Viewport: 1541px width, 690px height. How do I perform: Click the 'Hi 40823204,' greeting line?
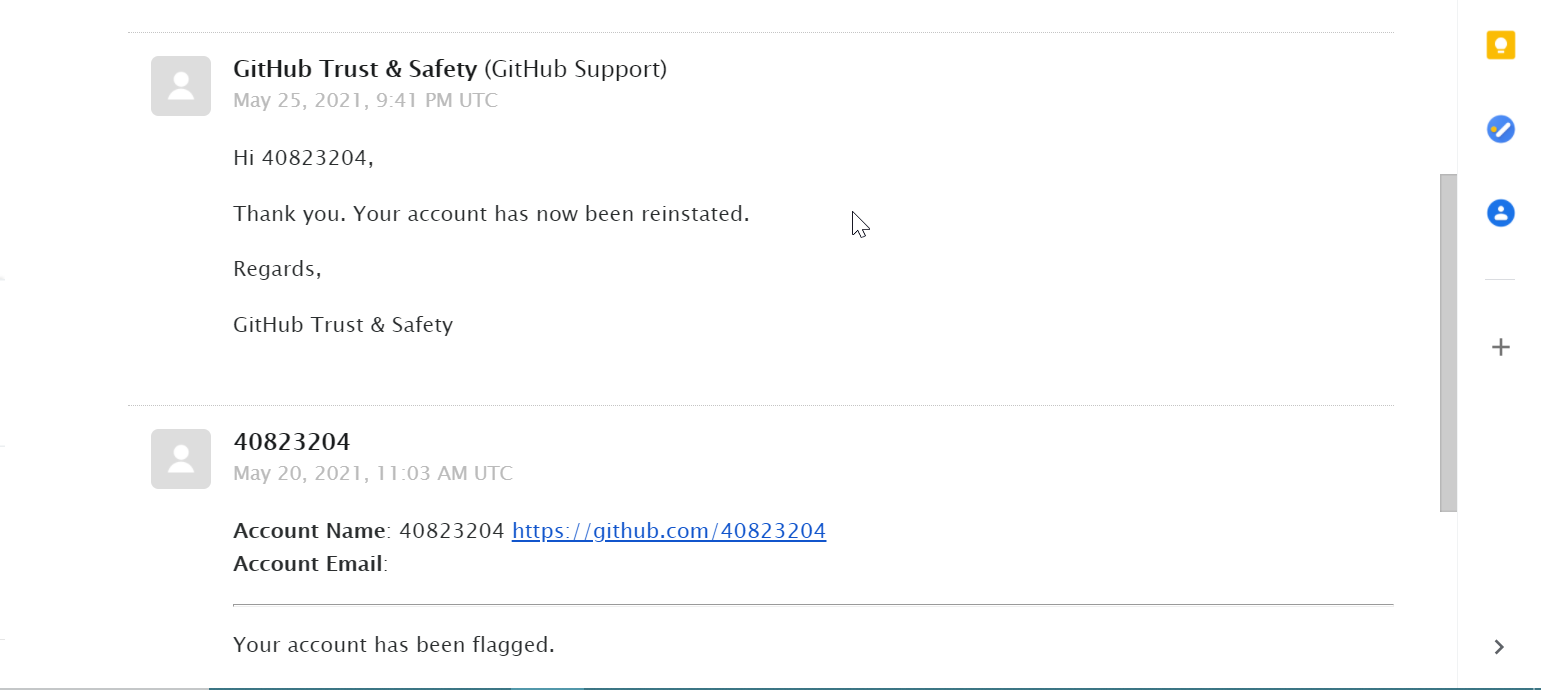(x=303, y=158)
